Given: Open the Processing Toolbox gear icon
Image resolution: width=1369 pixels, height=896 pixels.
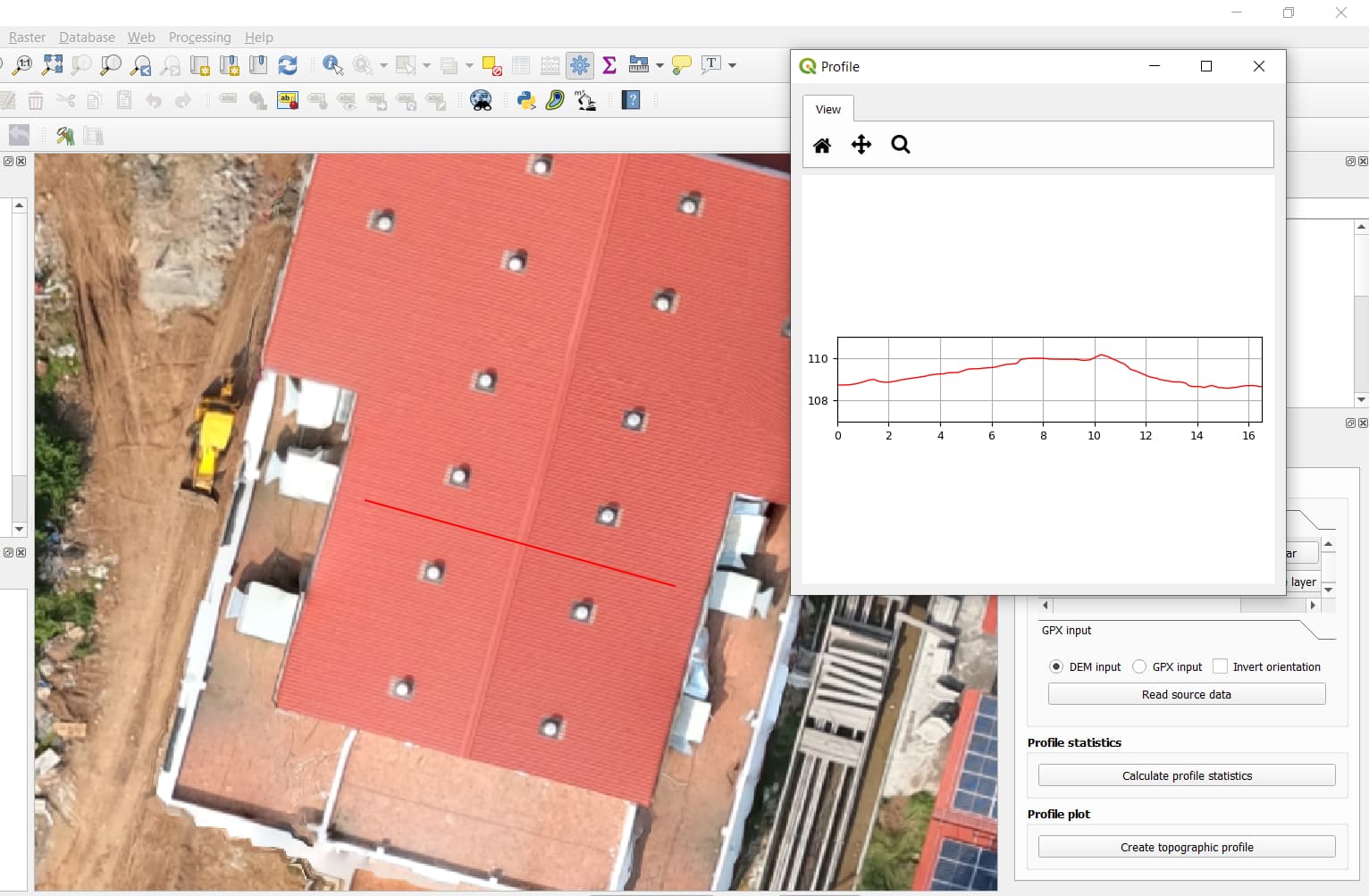Looking at the screenshot, I should (580, 64).
